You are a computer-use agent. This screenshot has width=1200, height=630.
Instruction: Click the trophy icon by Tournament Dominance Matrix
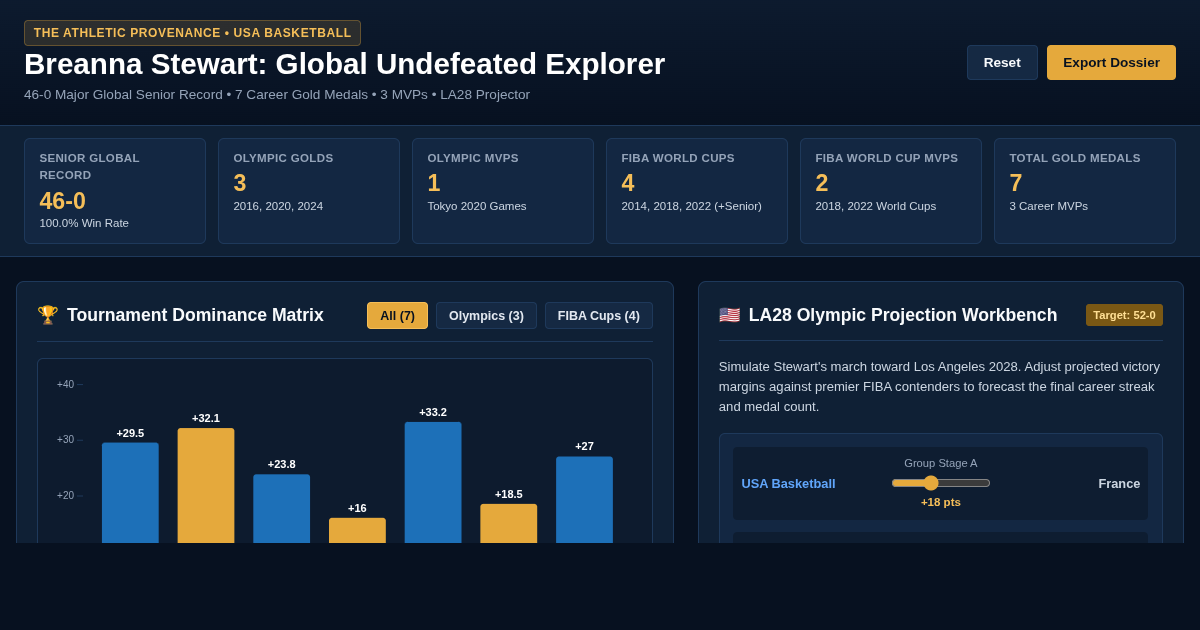pyautogui.click(x=48, y=315)
